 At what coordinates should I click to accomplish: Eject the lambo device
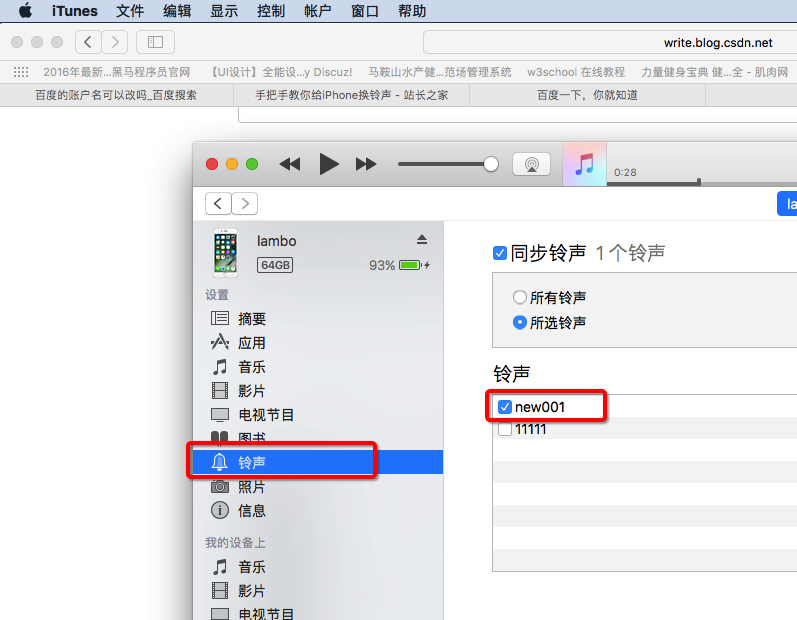coord(422,239)
